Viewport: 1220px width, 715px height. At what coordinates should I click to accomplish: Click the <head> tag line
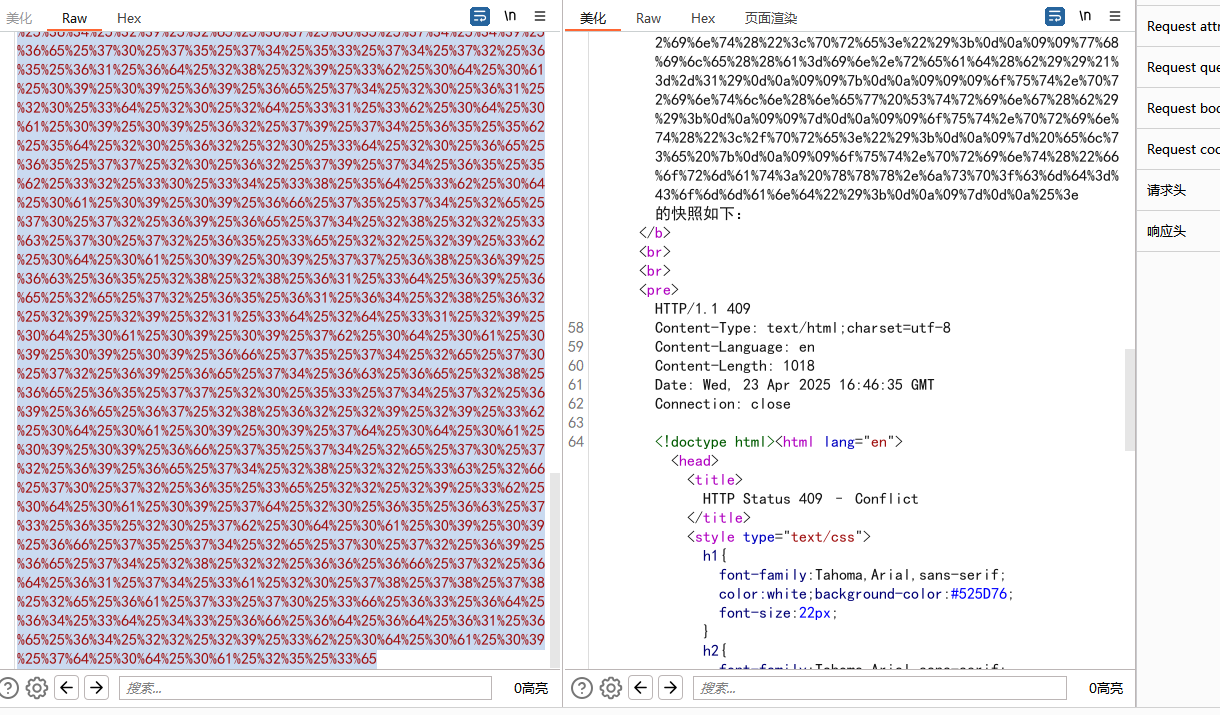[695, 461]
